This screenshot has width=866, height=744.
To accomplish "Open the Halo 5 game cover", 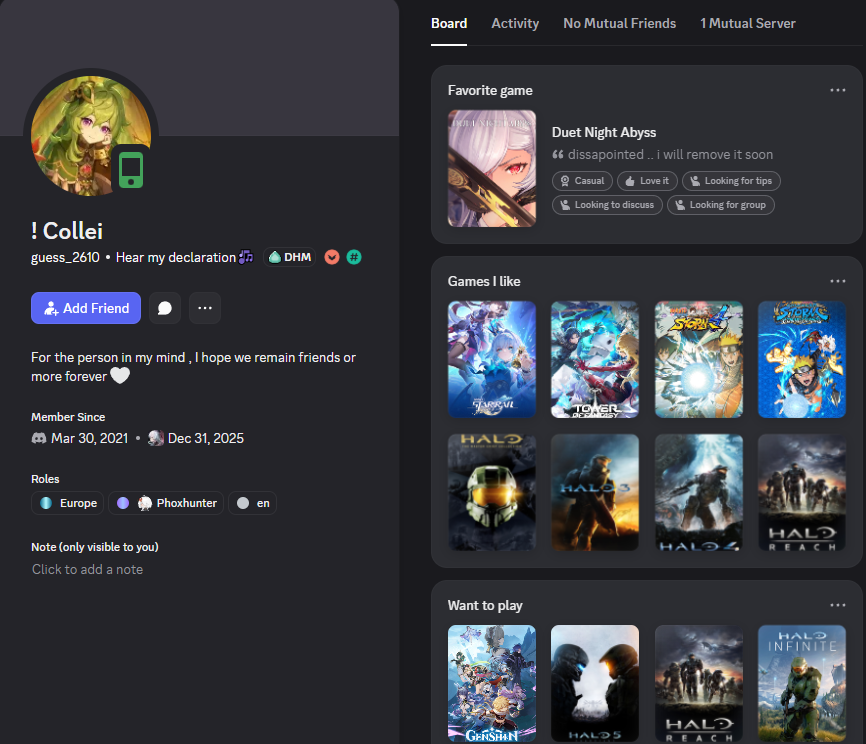I will tap(595, 683).
